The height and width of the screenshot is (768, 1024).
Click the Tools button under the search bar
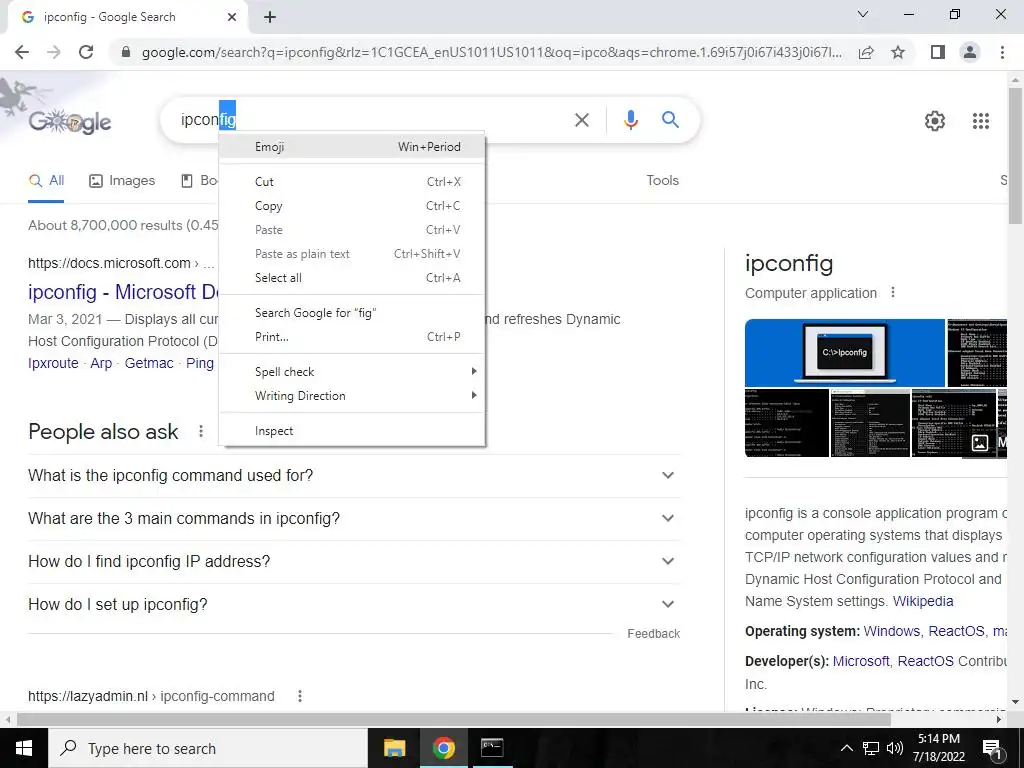(662, 180)
